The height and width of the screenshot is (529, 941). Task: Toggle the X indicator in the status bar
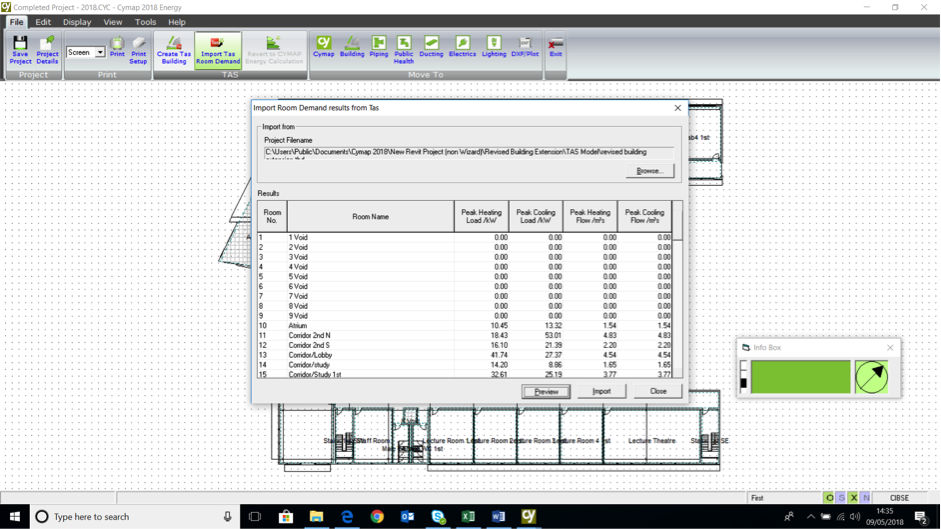pyautogui.click(x=853, y=498)
